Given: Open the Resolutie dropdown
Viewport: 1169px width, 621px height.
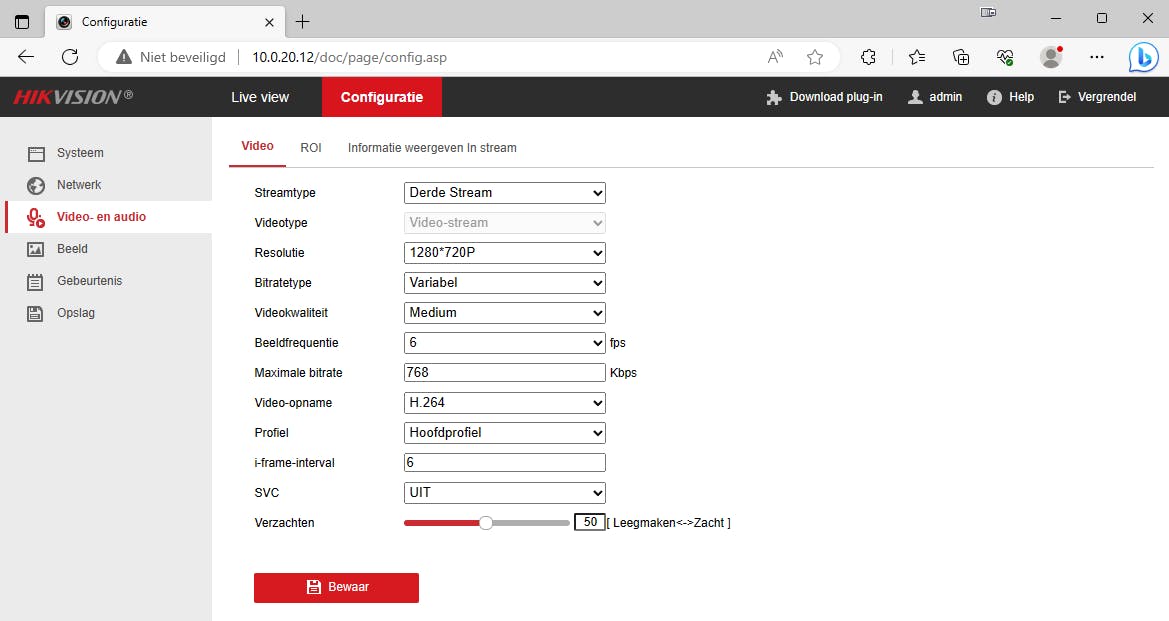Looking at the screenshot, I should 505,253.
